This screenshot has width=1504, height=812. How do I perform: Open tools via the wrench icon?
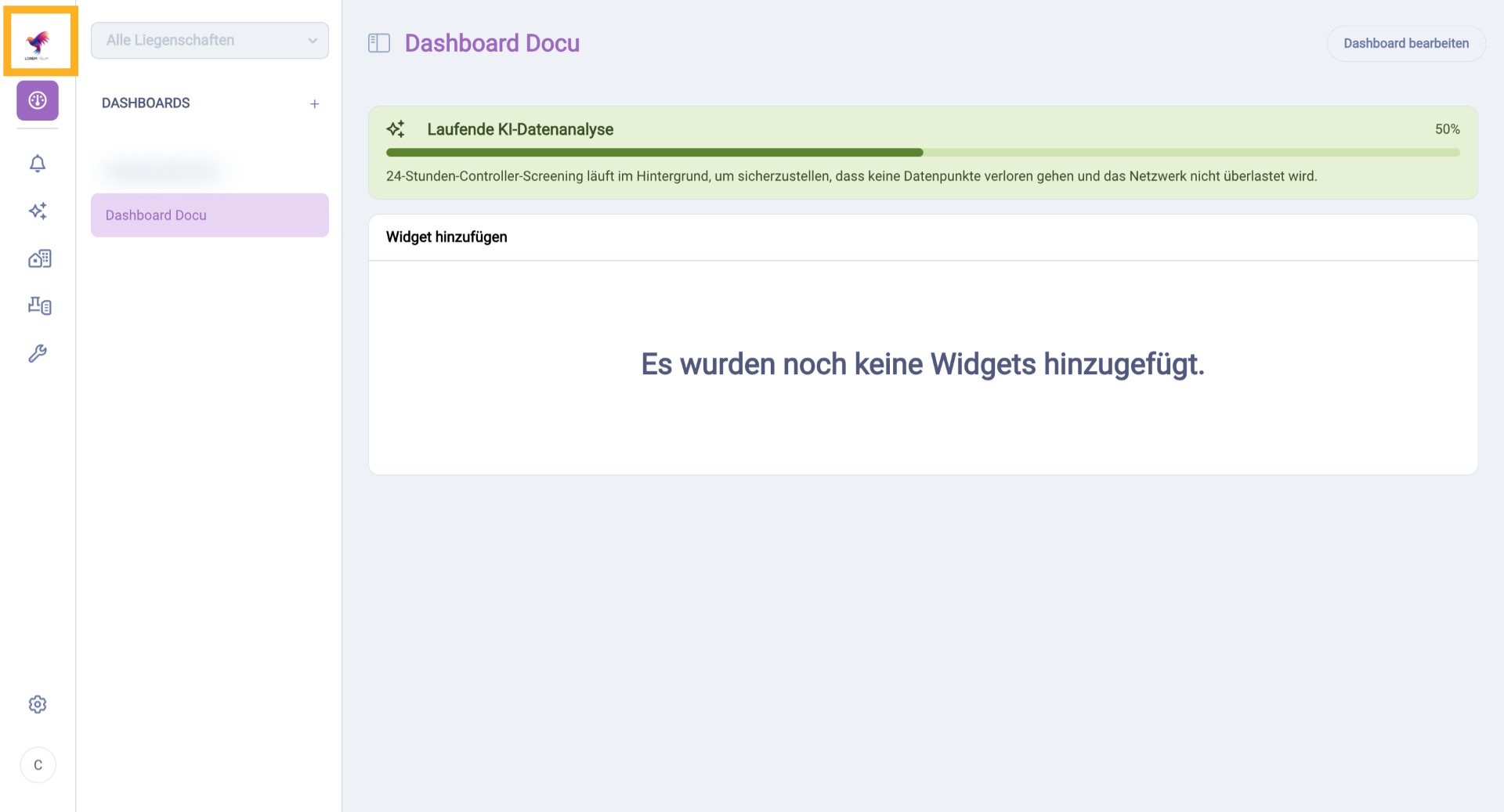click(x=37, y=353)
